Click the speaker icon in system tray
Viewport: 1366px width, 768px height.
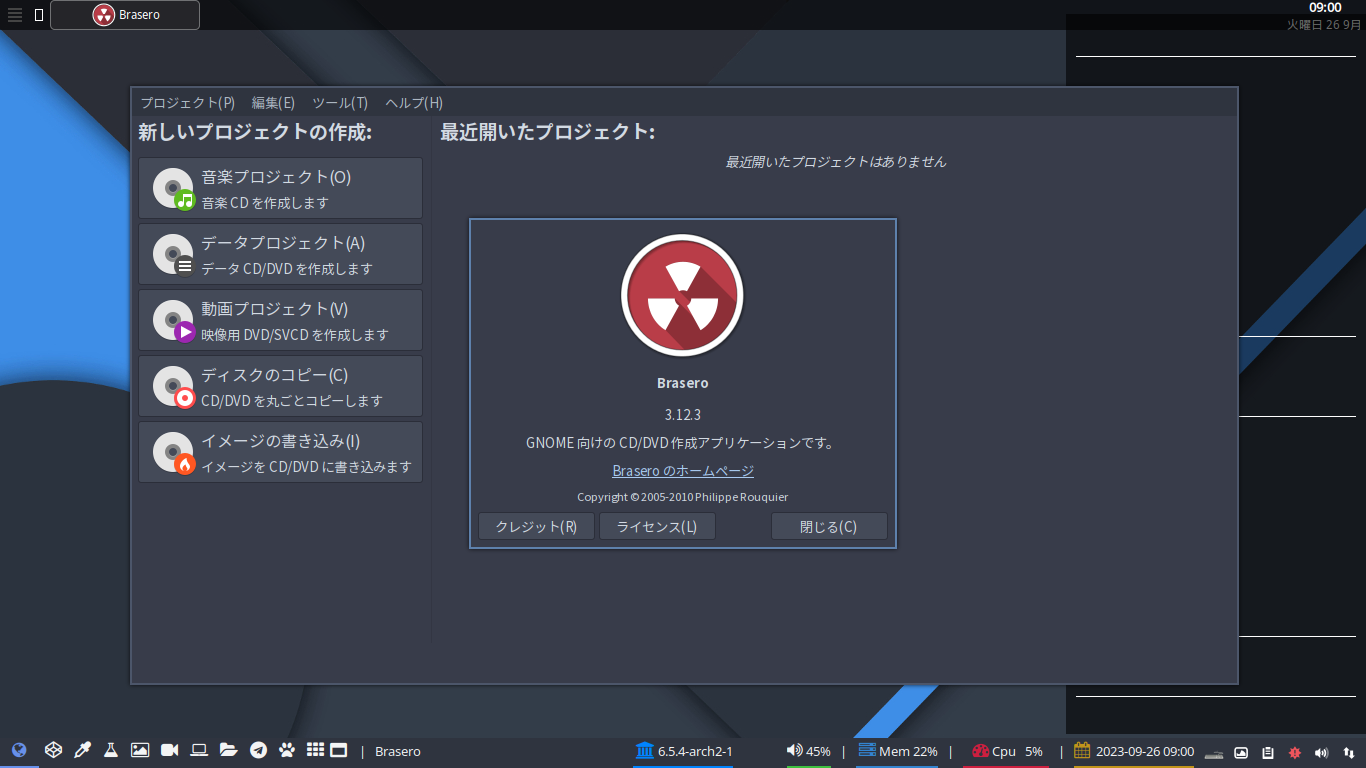point(1321,752)
